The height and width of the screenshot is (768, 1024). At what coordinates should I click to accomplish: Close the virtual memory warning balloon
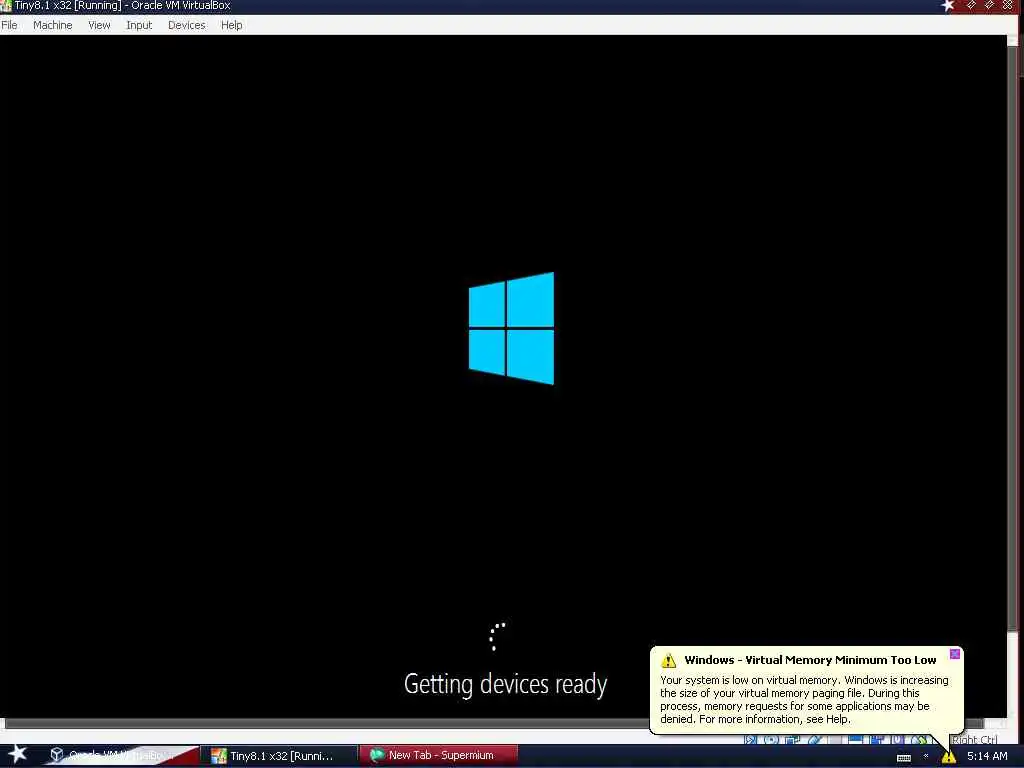pos(955,654)
